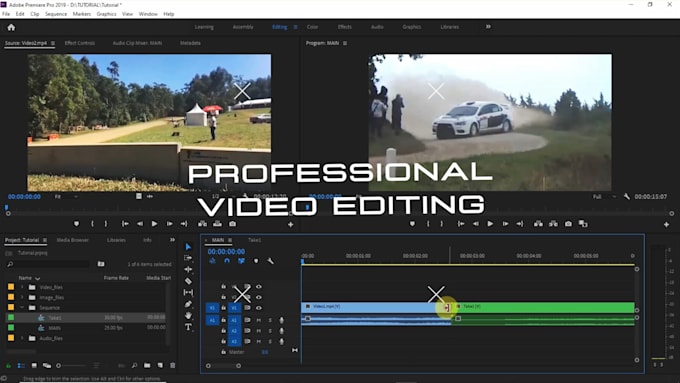Image resolution: width=680 pixels, height=383 pixels.
Task: Select the Pen tool
Action: click(188, 304)
